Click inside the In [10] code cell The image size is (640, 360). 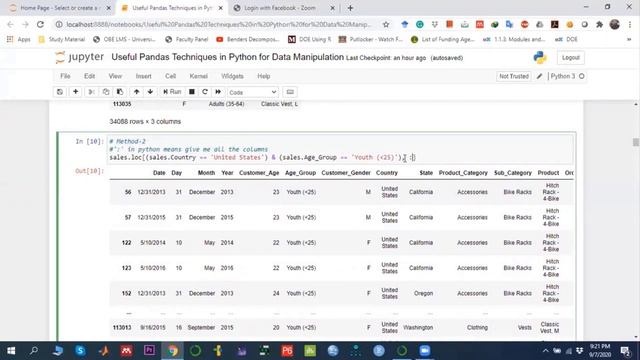(340, 149)
